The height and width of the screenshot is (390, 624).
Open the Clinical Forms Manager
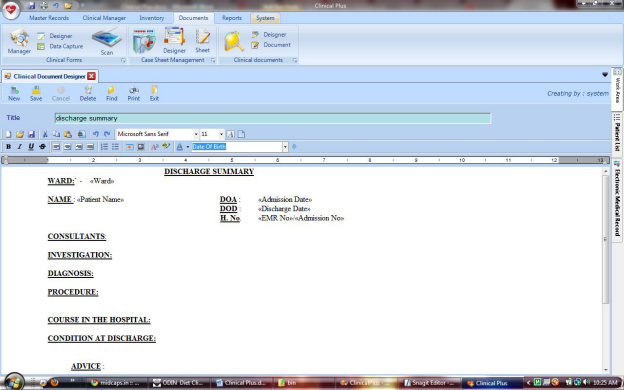[19, 42]
